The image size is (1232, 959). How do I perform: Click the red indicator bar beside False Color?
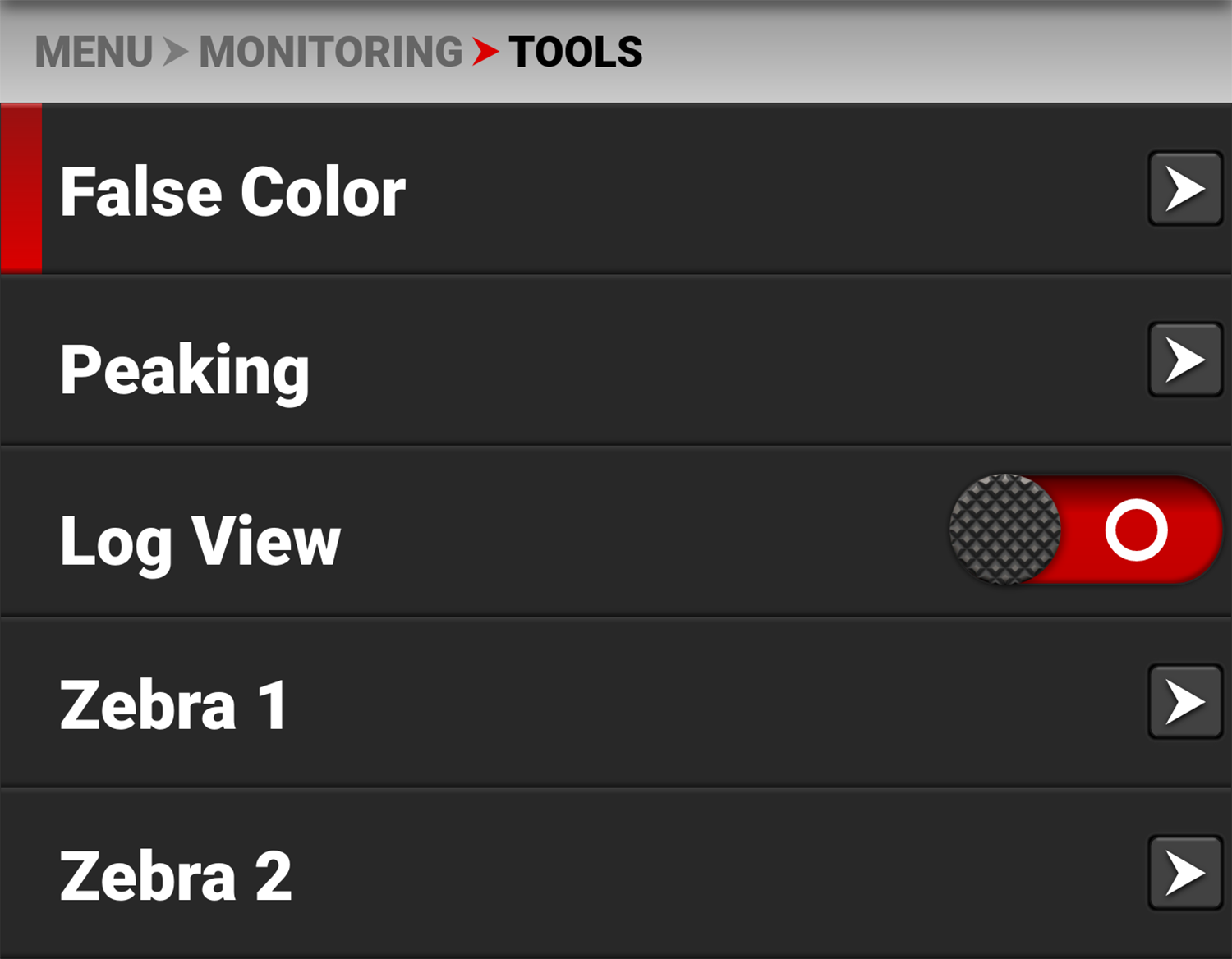click(20, 187)
